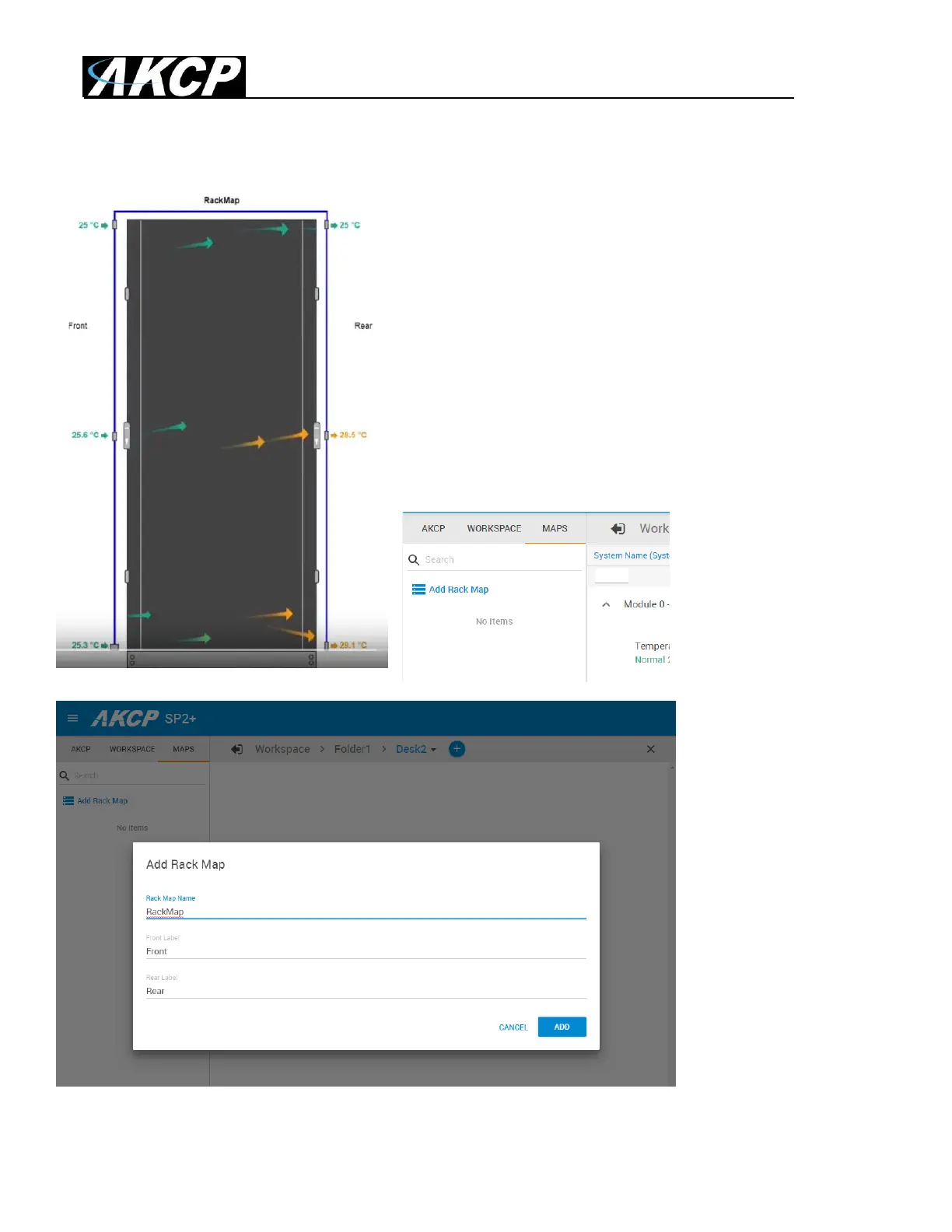Image resolution: width=952 pixels, height=1232 pixels.
Task: Click the 28.5 °C temperature reading
Action: pyautogui.click(x=353, y=435)
